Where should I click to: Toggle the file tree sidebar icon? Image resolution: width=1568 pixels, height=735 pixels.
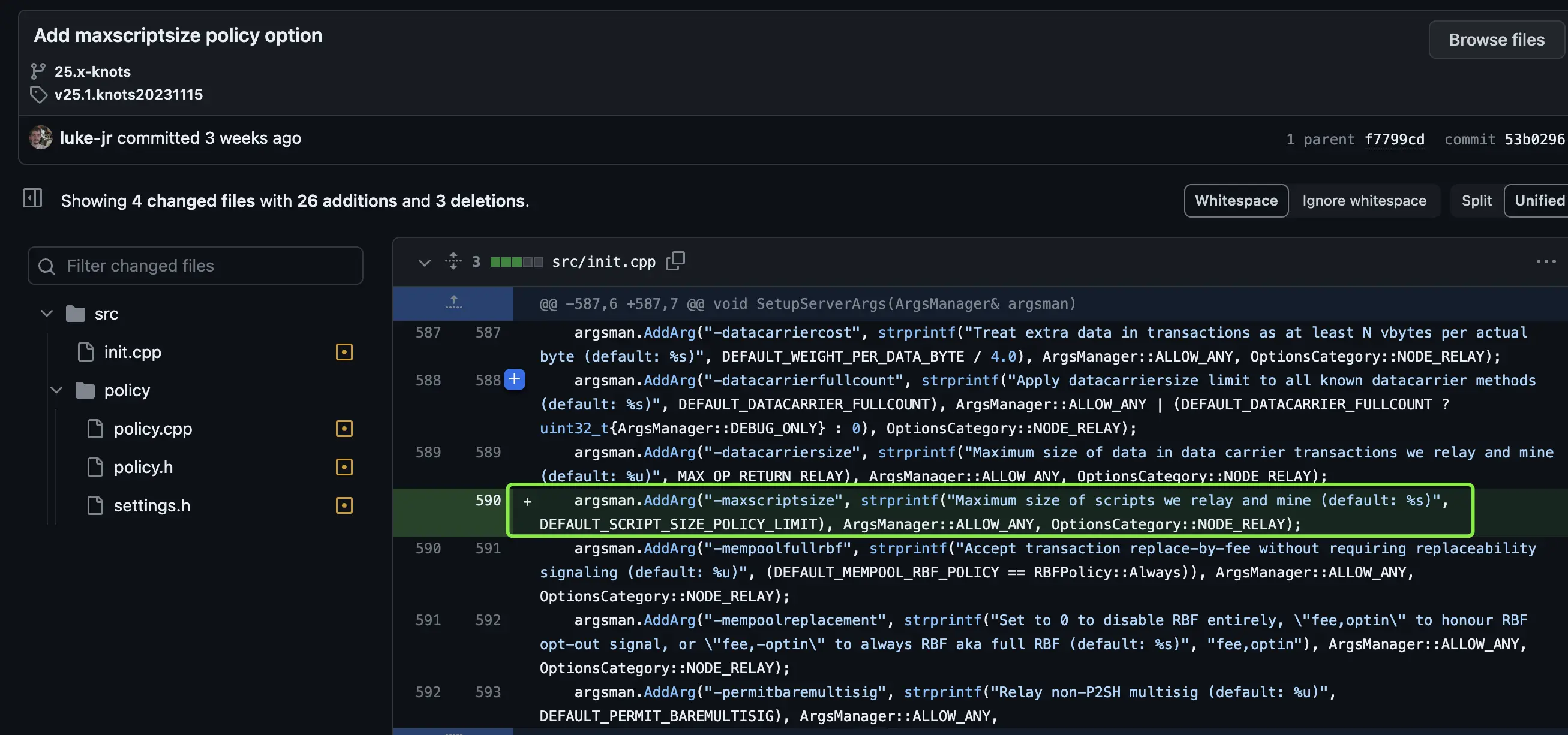click(32, 198)
